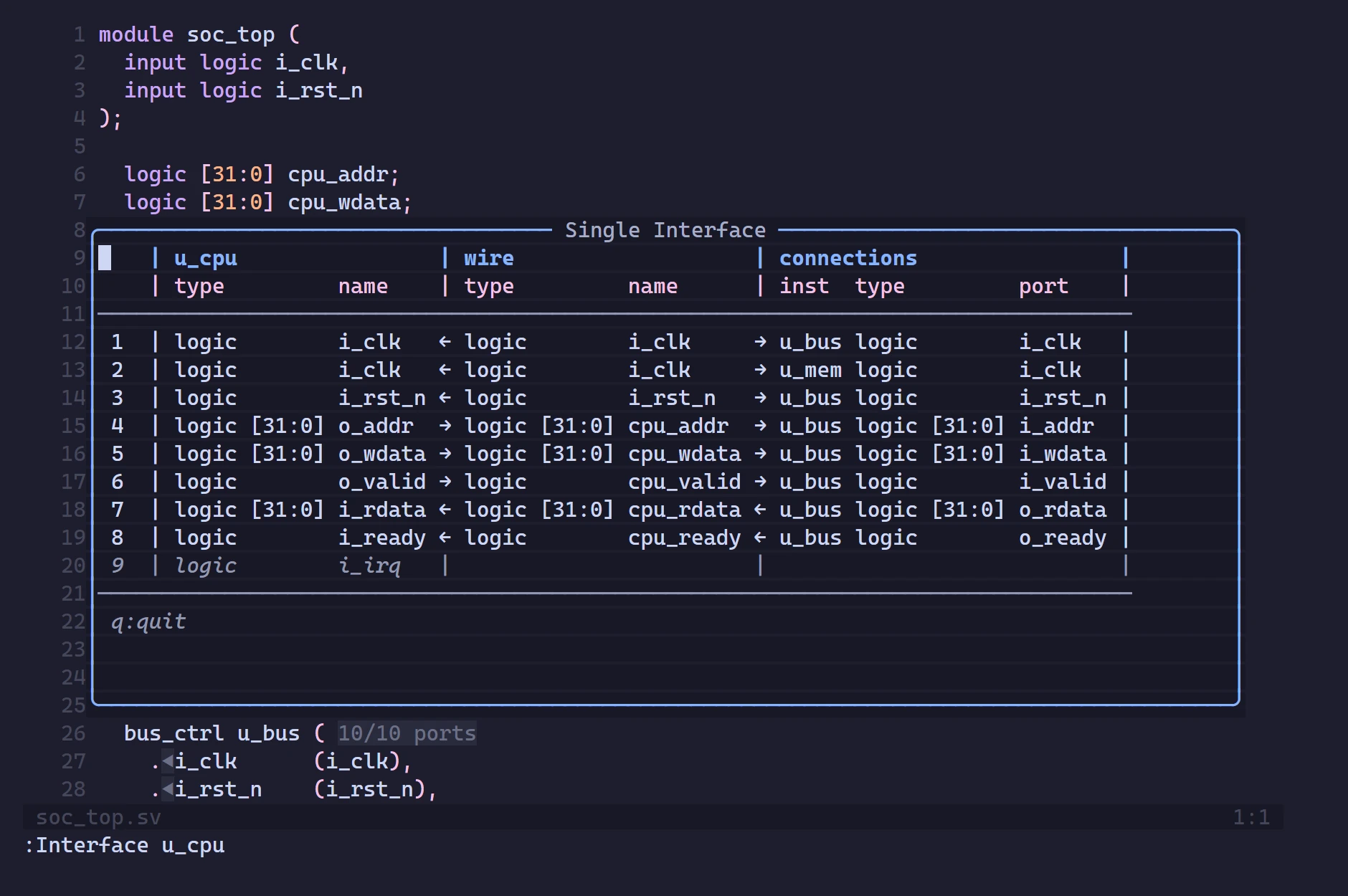Click the right arrow after cpu_valid
The height and width of the screenshot is (896, 1348).
[x=760, y=482]
